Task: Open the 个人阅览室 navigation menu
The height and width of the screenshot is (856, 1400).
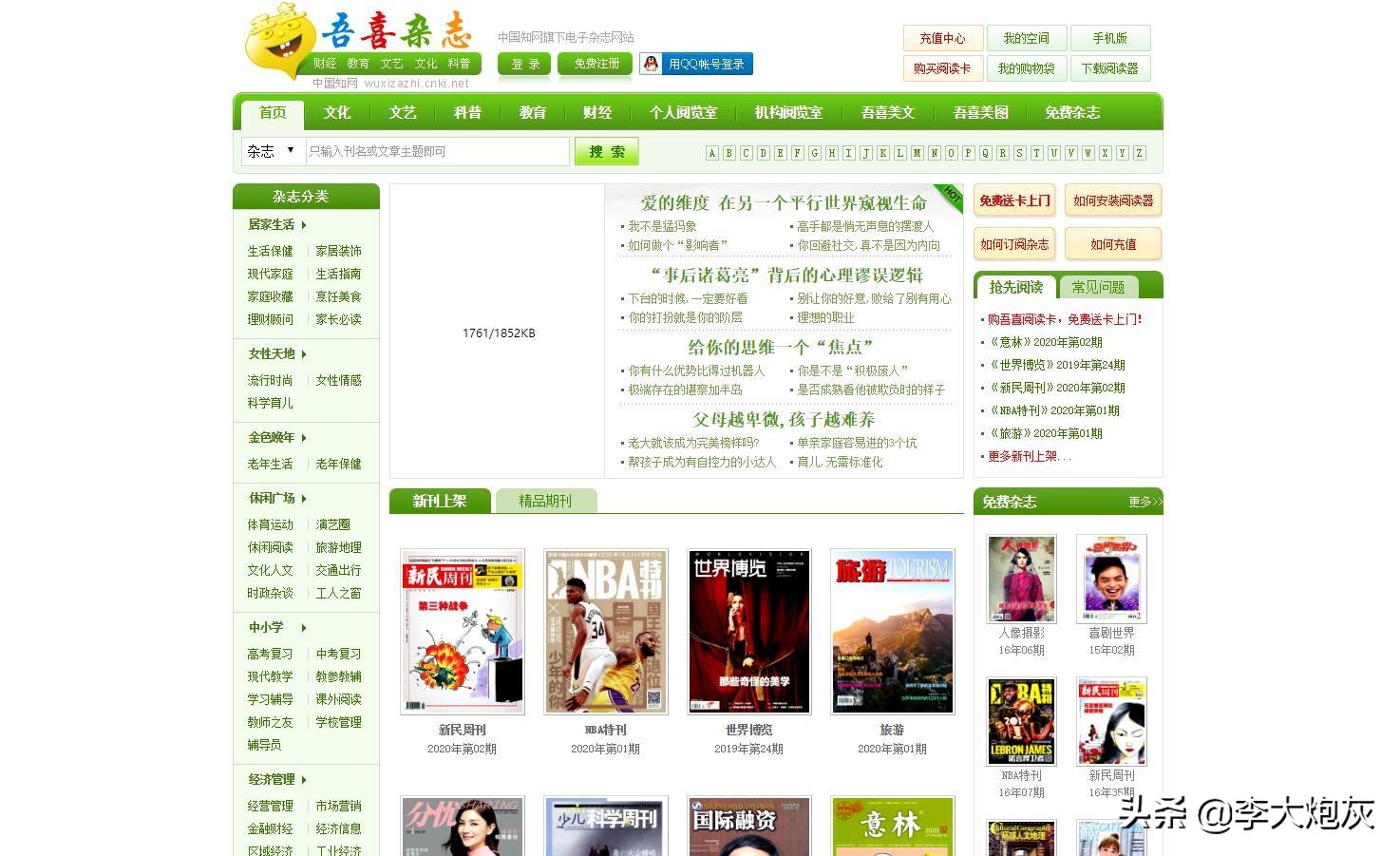Action: pyautogui.click(x=683, y=112)
